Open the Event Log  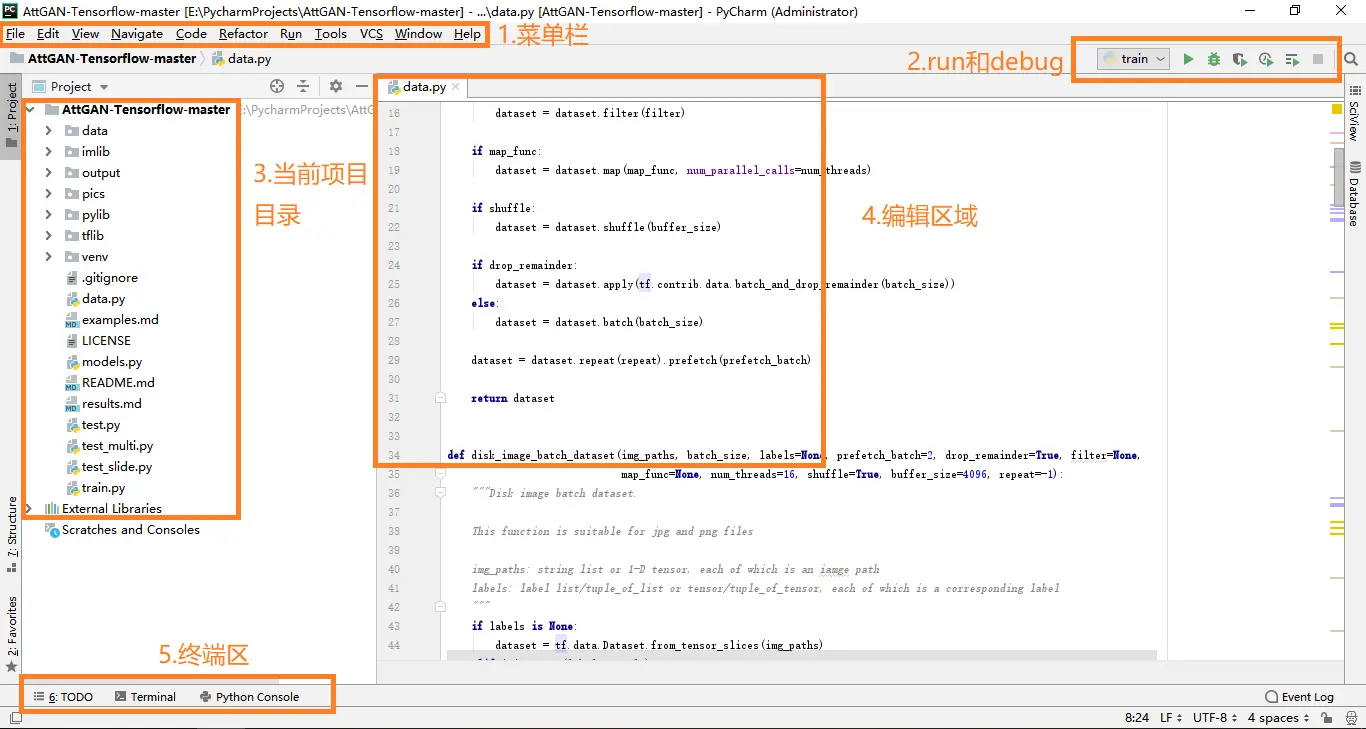[x=1299, y=697]
